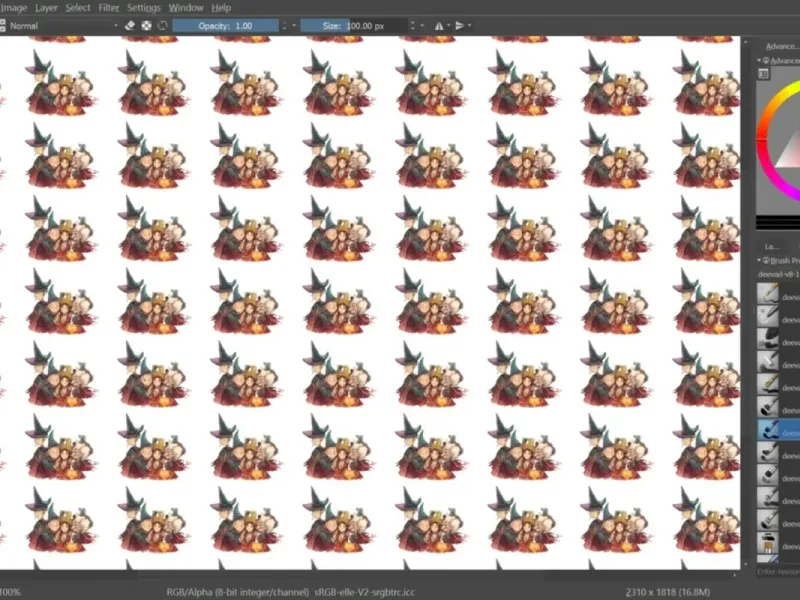Click the canvas vertical scrollbar up arrow
The width and height of the screenshot is (800, 600).
745,42
